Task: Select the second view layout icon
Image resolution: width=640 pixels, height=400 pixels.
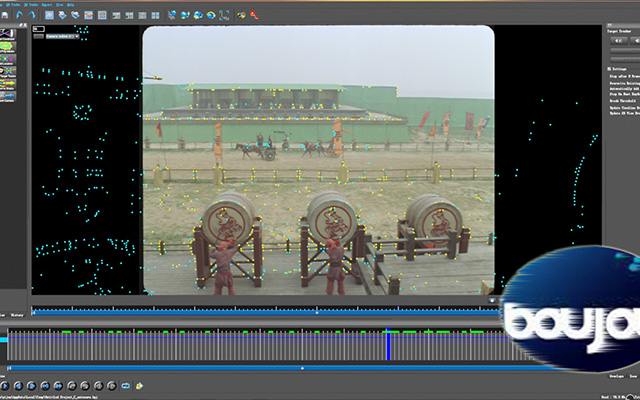Action: click(129, 16)
